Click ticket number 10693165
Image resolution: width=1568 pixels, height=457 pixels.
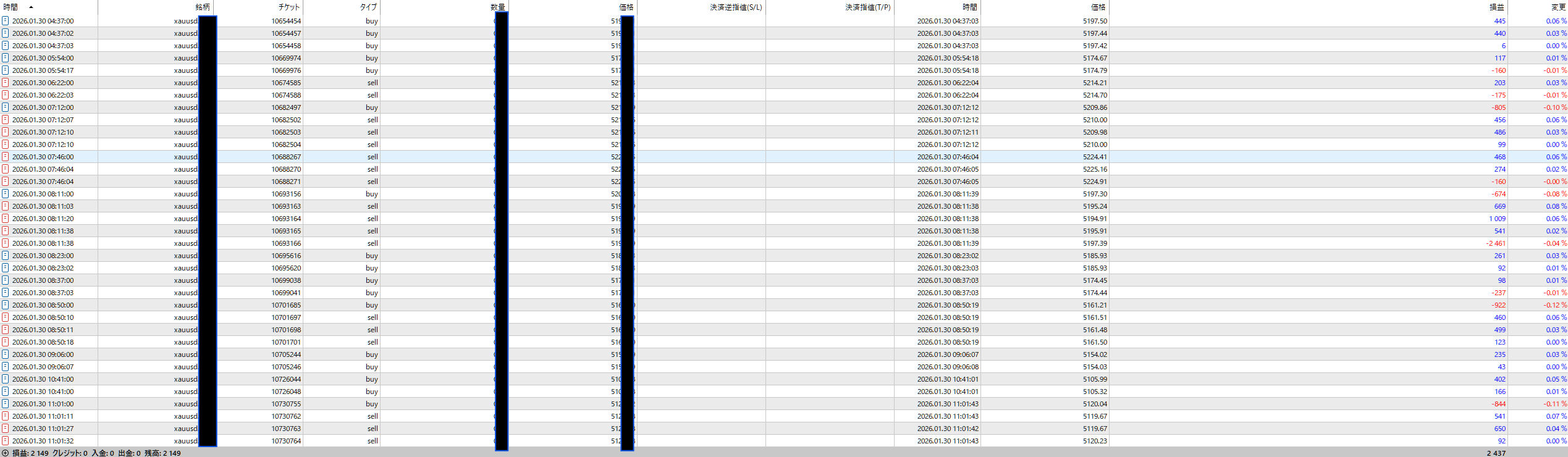286,231
